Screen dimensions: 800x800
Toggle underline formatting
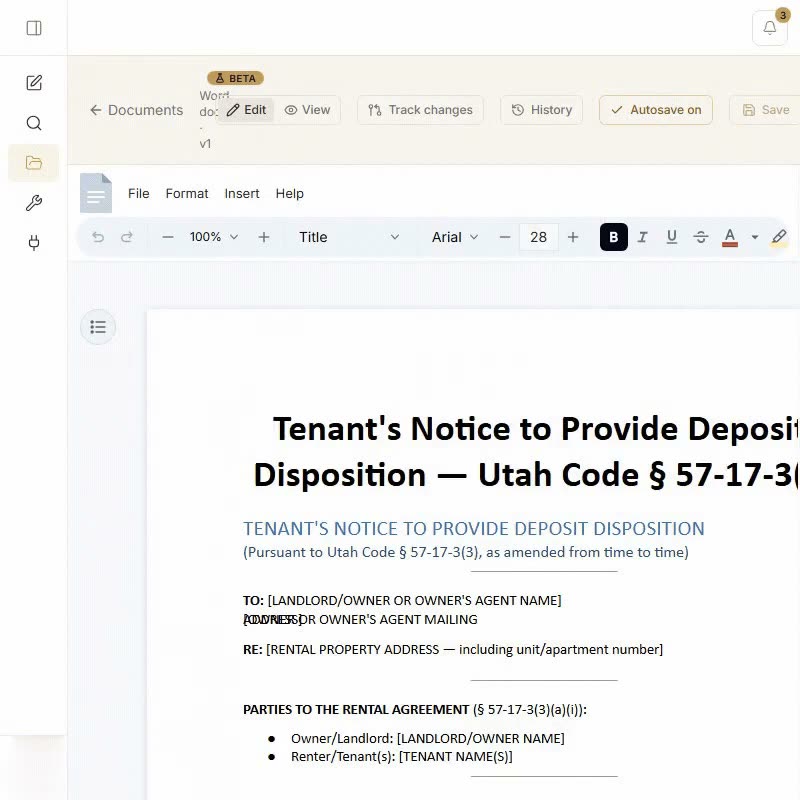click(672, 237)
